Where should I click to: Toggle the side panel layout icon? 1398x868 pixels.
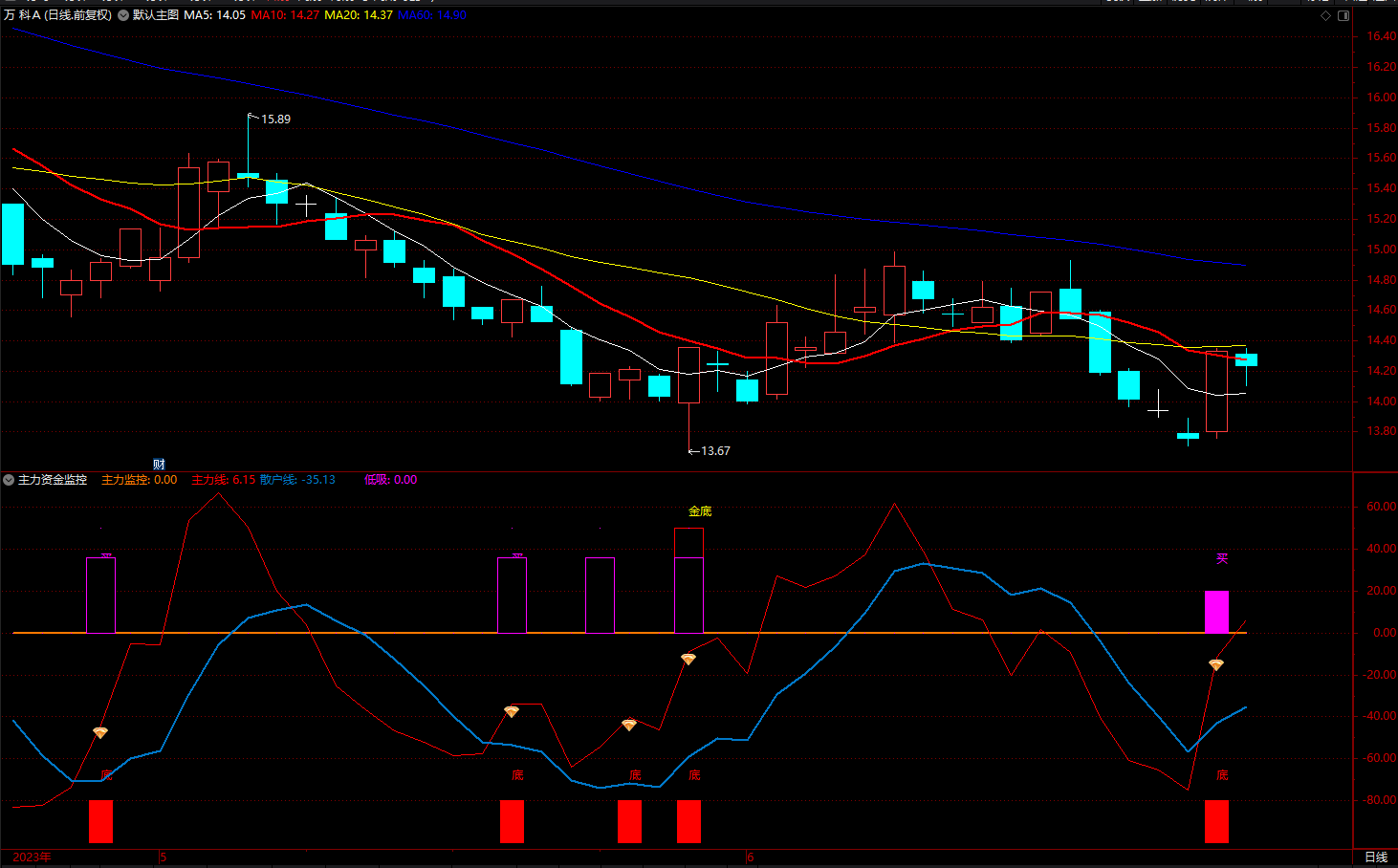click(x=1343, y=15)
